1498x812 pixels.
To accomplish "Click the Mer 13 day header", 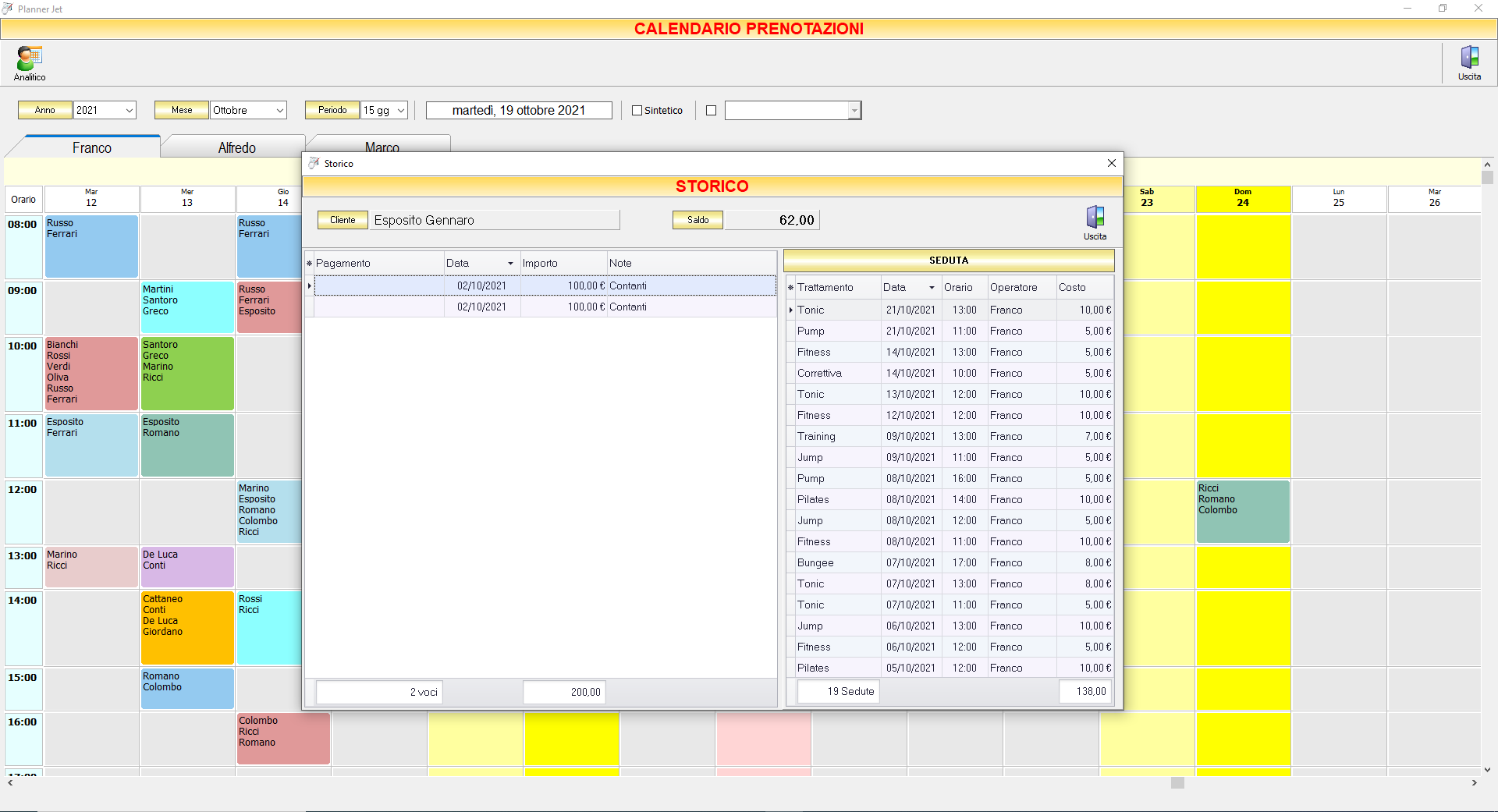I will coord(187,198).
